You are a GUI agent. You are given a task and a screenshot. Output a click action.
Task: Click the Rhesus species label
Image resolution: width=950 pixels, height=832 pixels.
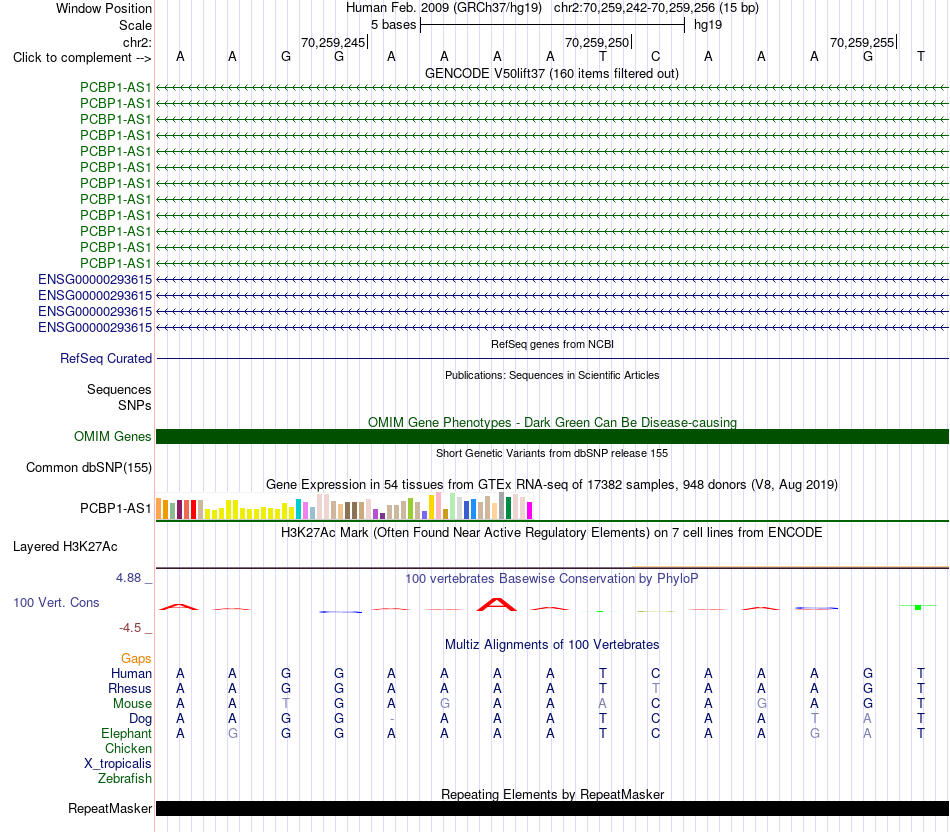tap(130, 688)
